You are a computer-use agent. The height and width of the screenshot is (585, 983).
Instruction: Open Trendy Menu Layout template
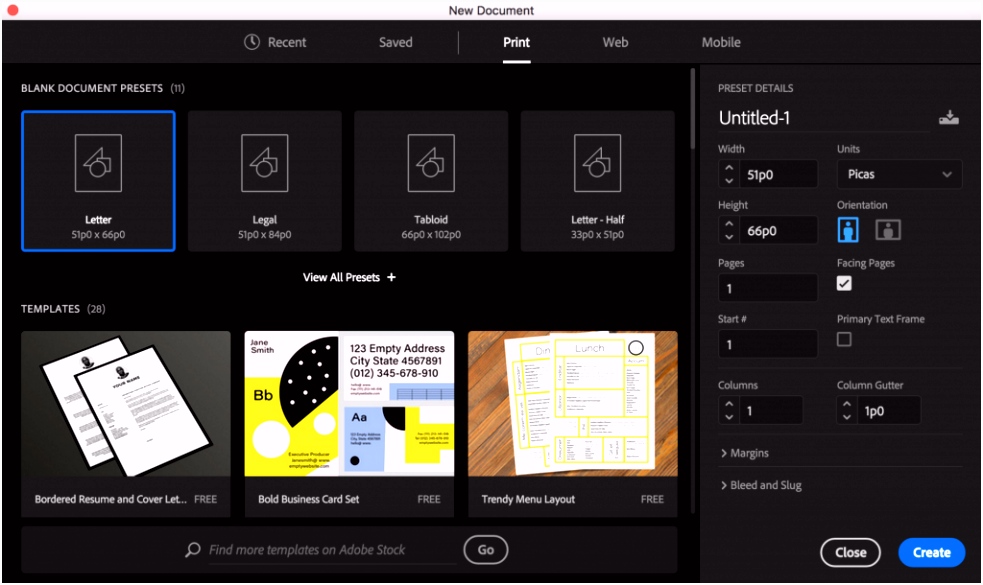click(x=573, y=424)
